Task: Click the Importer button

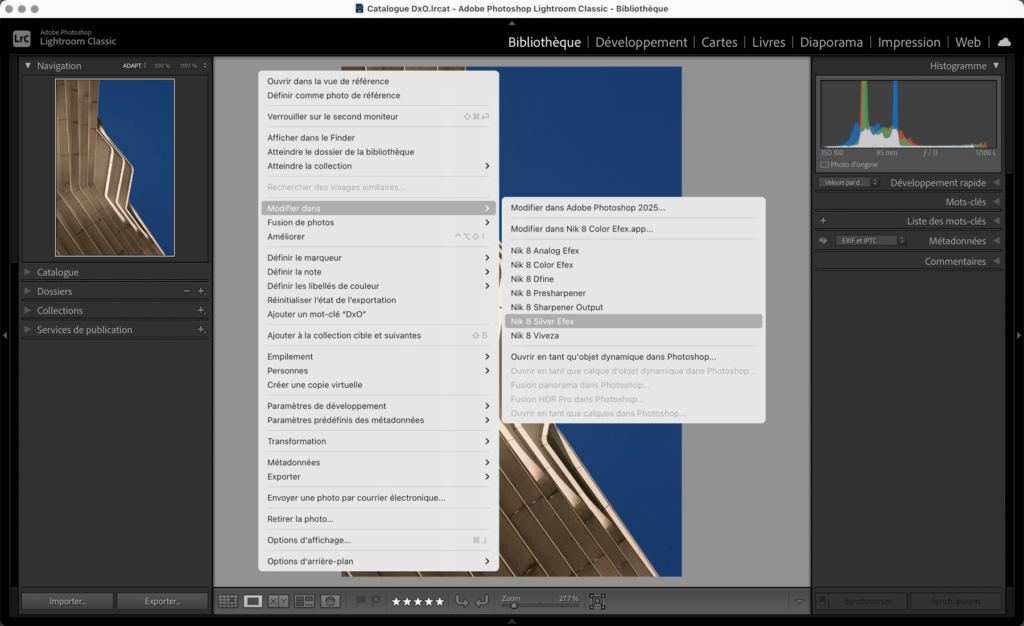Action: click(67, 601)
